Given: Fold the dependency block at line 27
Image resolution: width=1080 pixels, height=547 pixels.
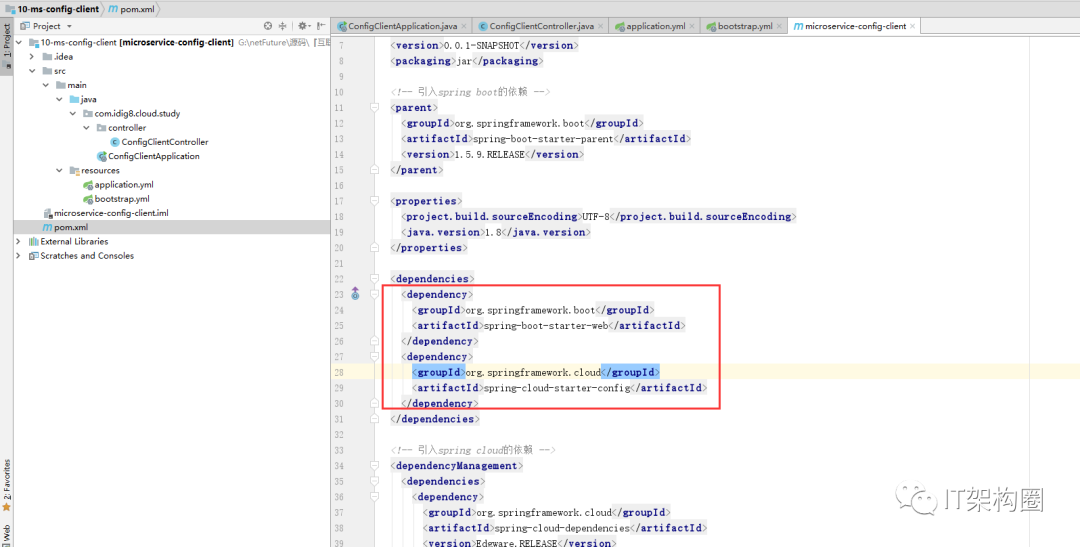Looking at the screenshot, I should 374,356.
